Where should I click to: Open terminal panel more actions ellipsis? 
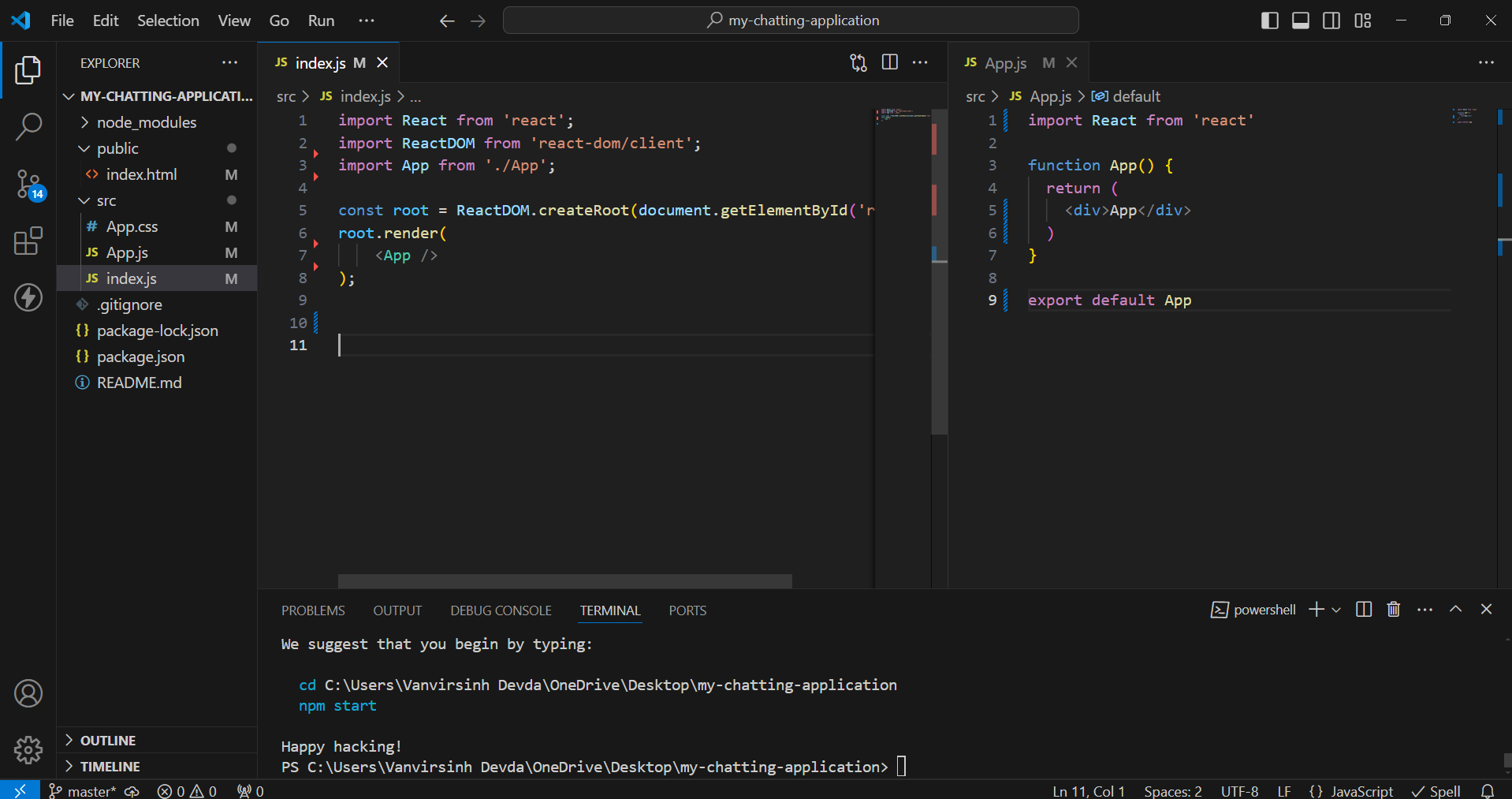click(1424, 609)
